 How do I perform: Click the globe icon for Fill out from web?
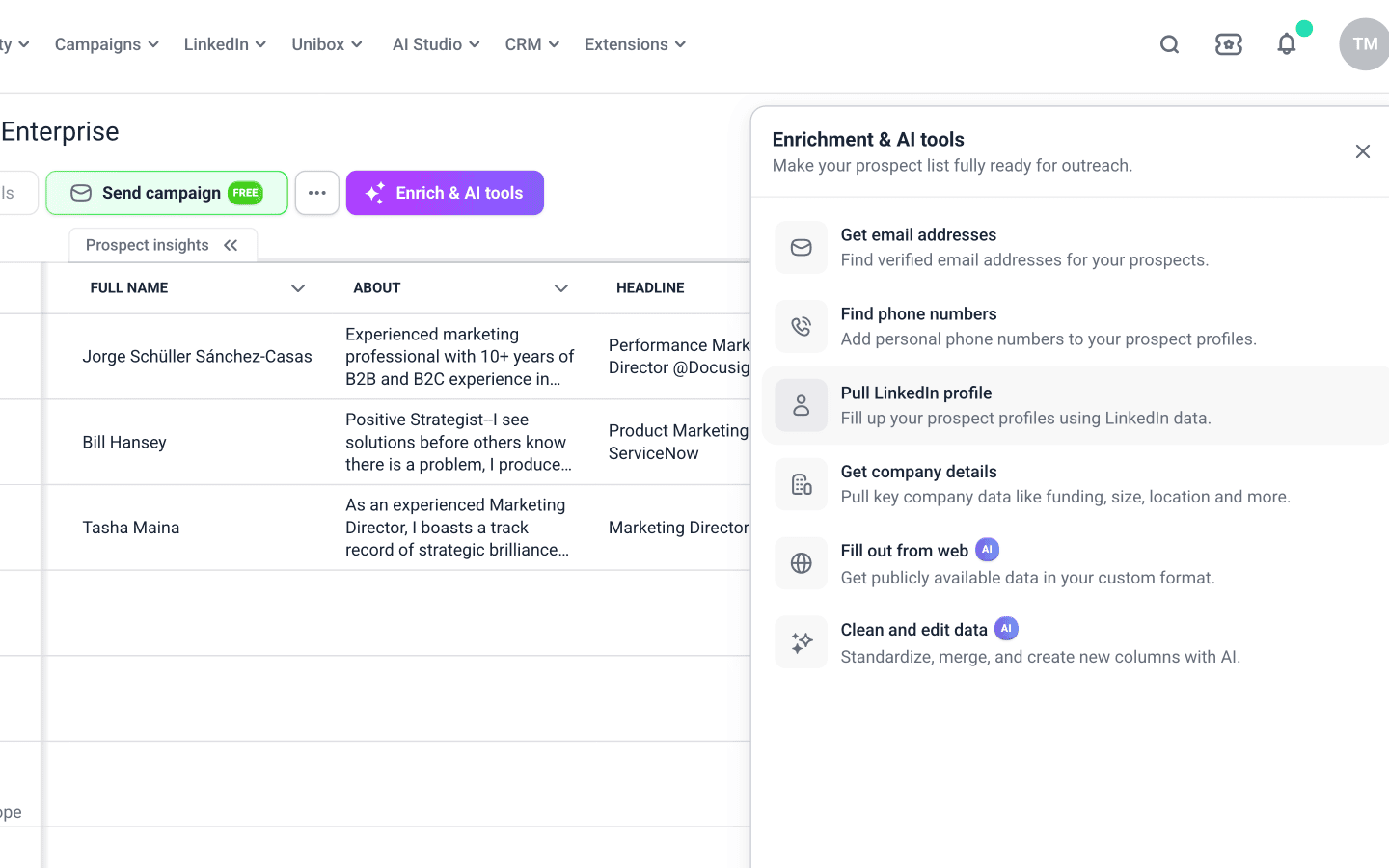click(x=802, y=563)
